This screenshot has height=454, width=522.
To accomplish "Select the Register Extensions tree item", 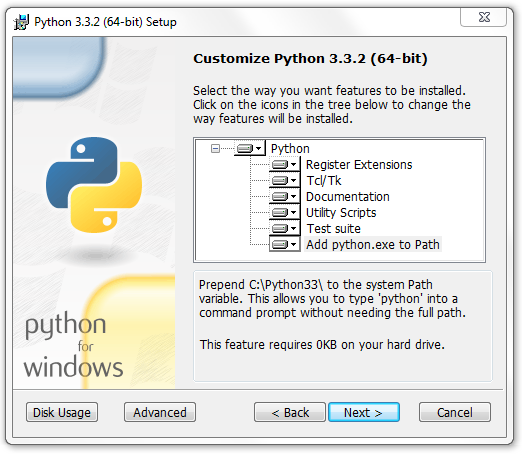I will tap(359, 165).
